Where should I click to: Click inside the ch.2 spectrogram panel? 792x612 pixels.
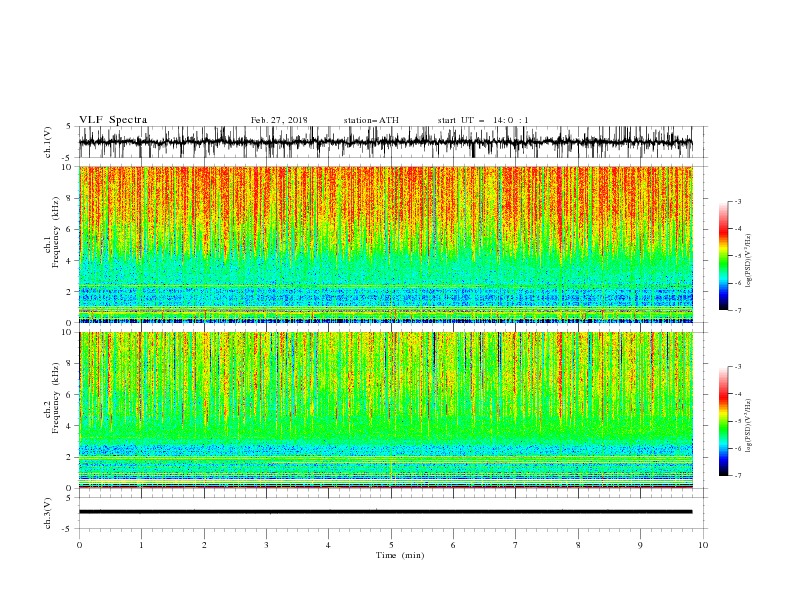(x=385, y=410)
